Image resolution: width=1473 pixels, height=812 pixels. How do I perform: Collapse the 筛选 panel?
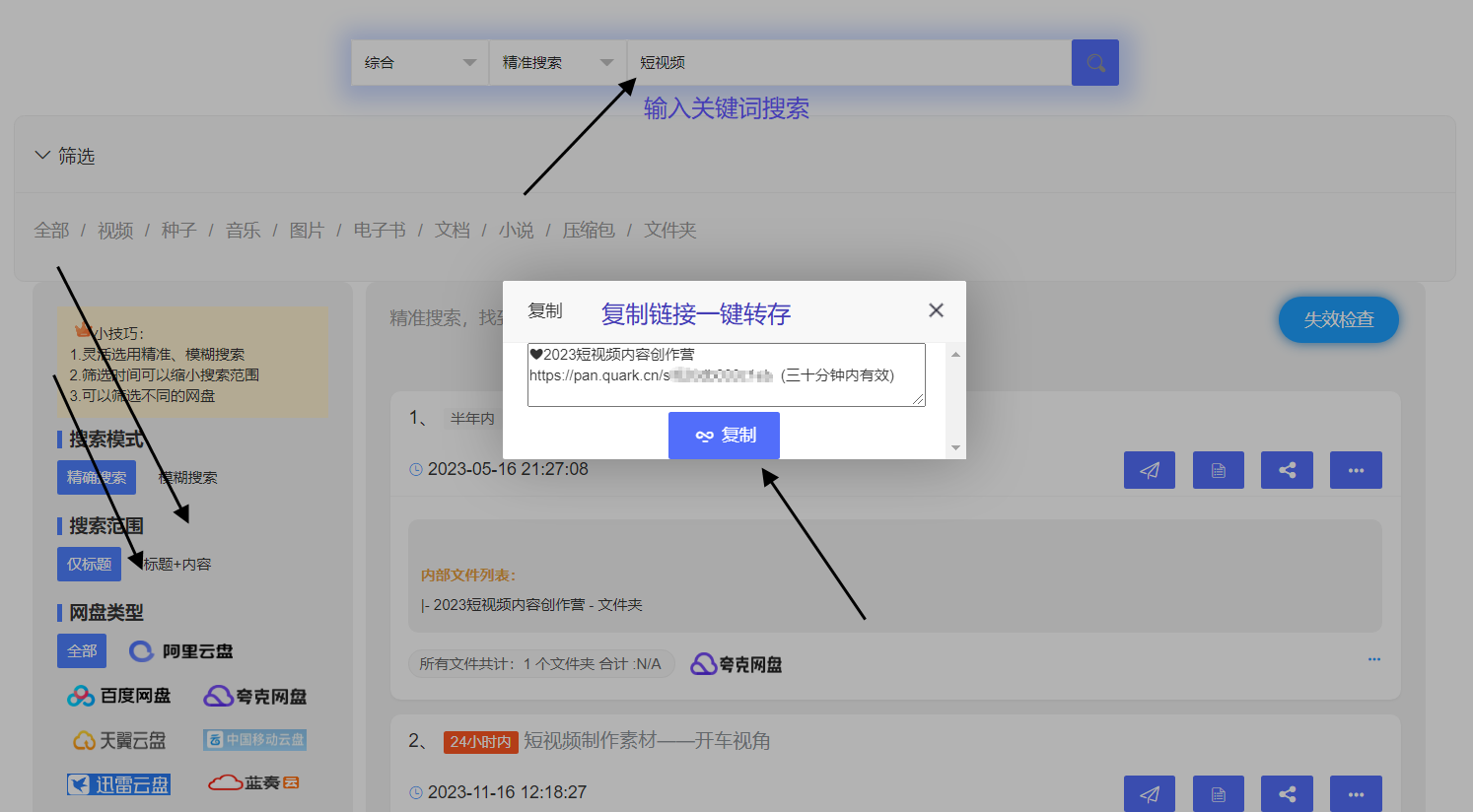[65, 156]
